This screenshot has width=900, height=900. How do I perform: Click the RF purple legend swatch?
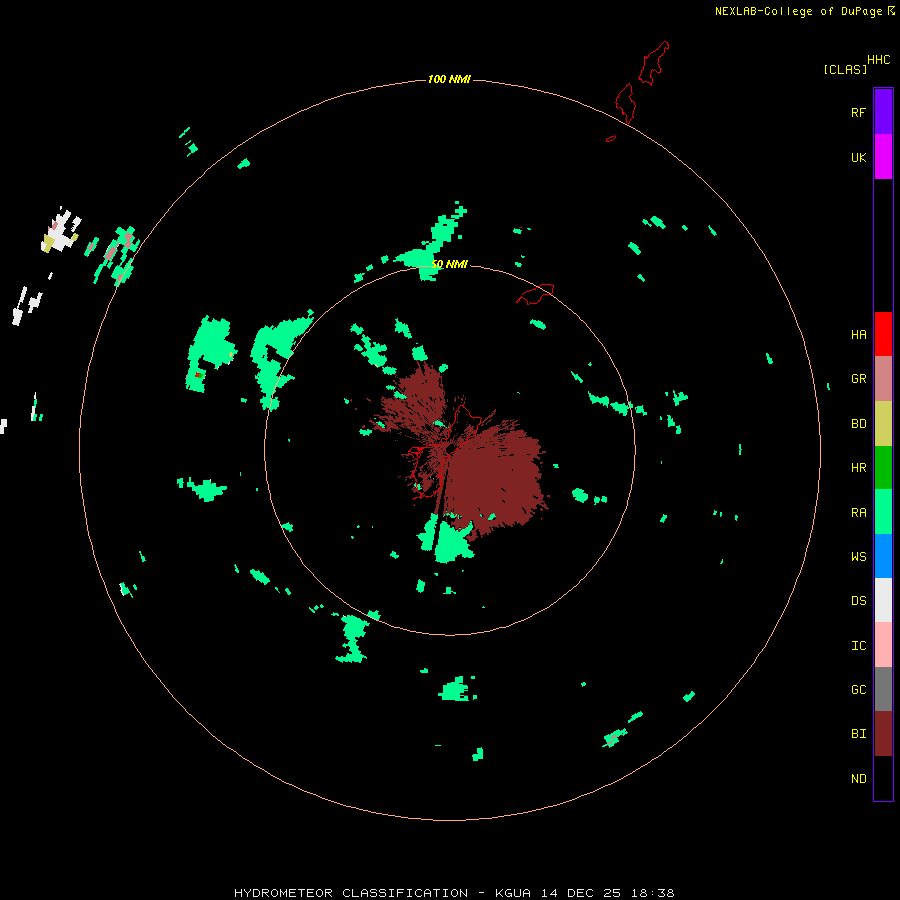(x=883, y=112)
